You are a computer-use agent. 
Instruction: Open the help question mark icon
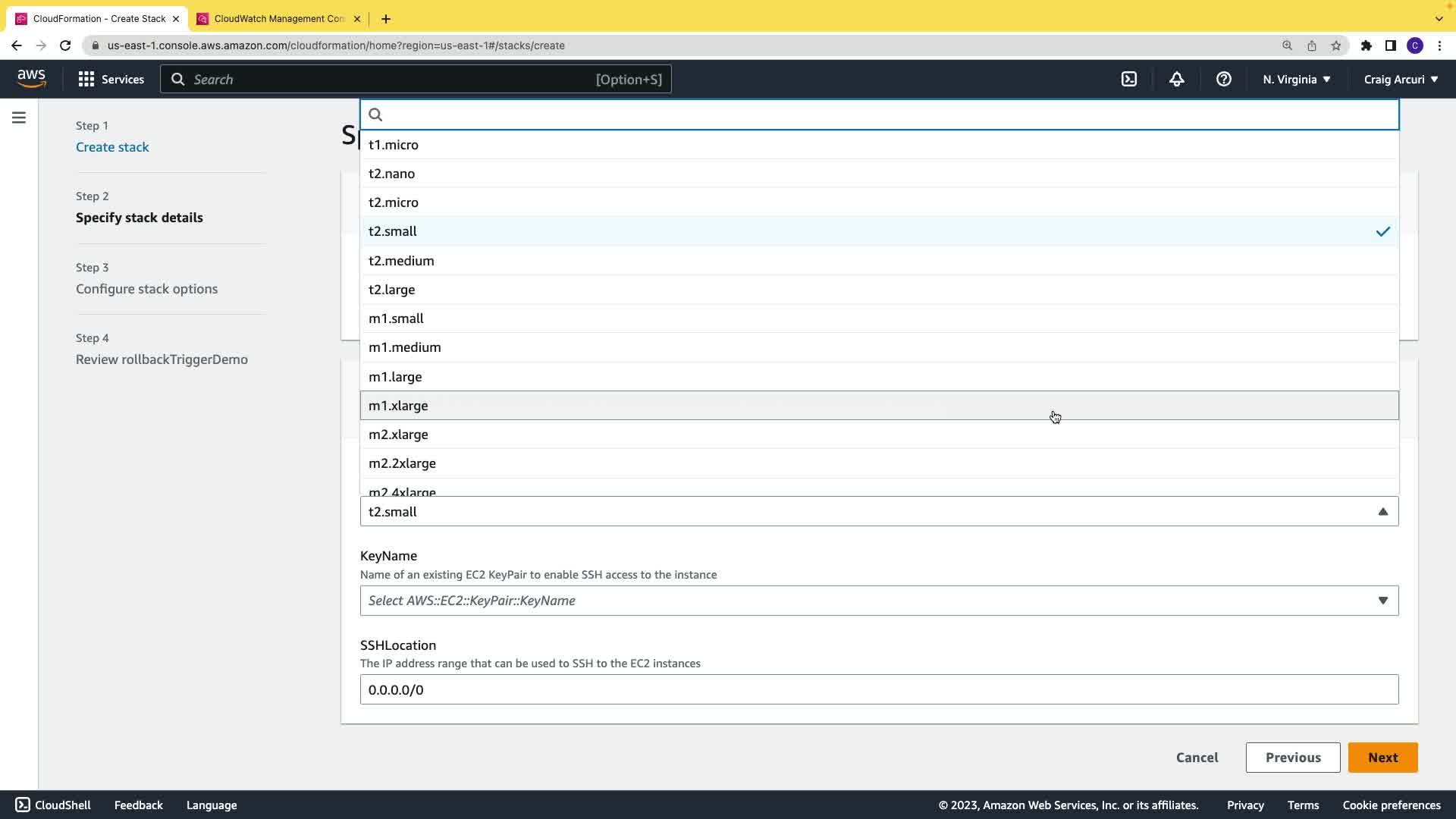click(x=1223, y=79)
